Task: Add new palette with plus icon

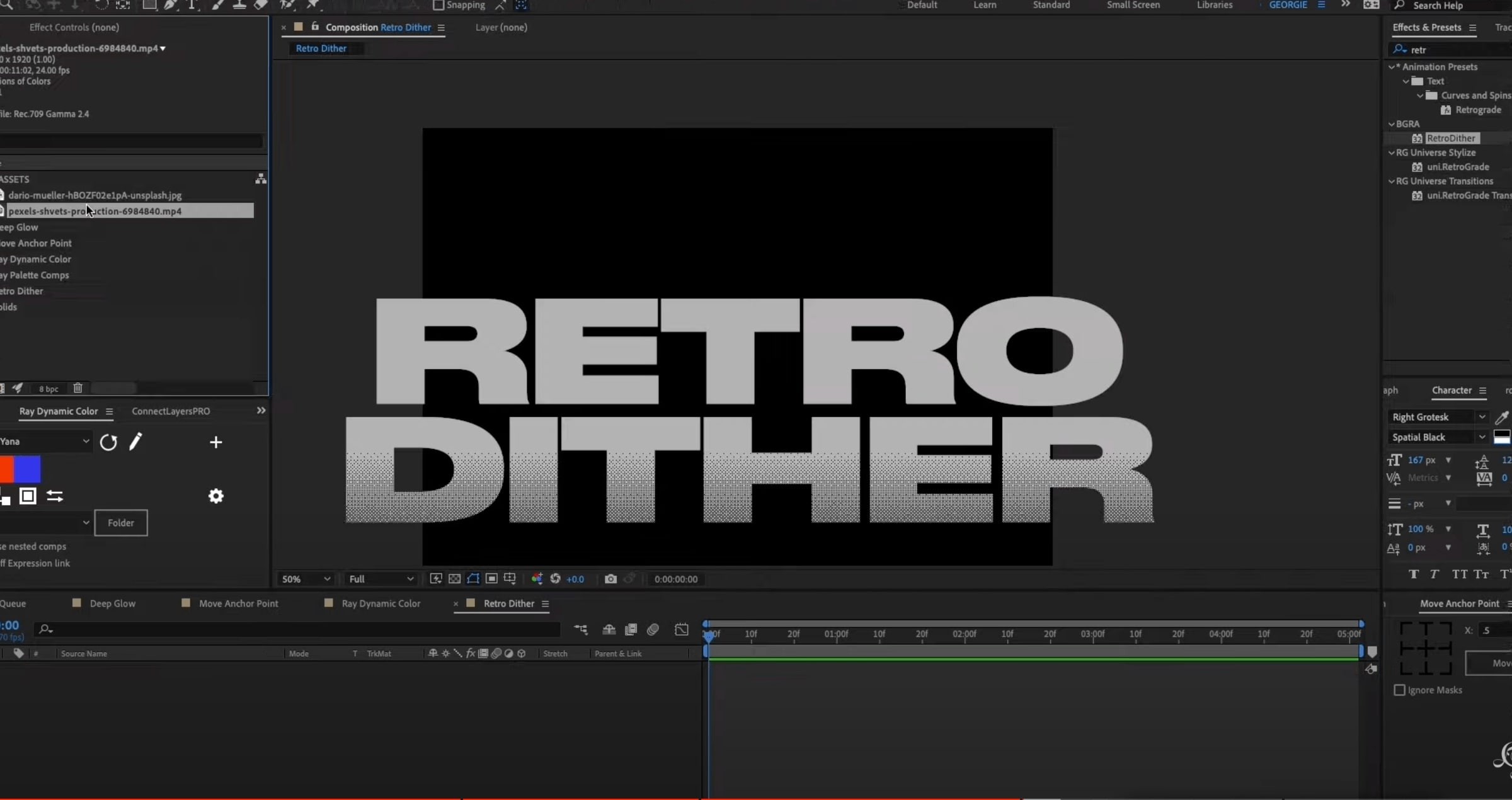Action: click(215, 442)
